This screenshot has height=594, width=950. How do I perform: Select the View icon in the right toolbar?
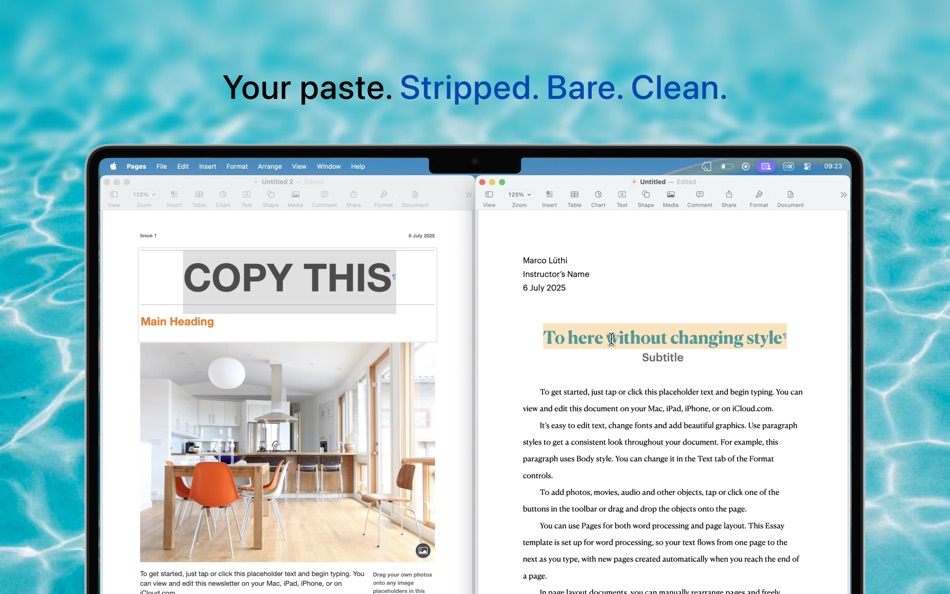(x=489, y=195)
